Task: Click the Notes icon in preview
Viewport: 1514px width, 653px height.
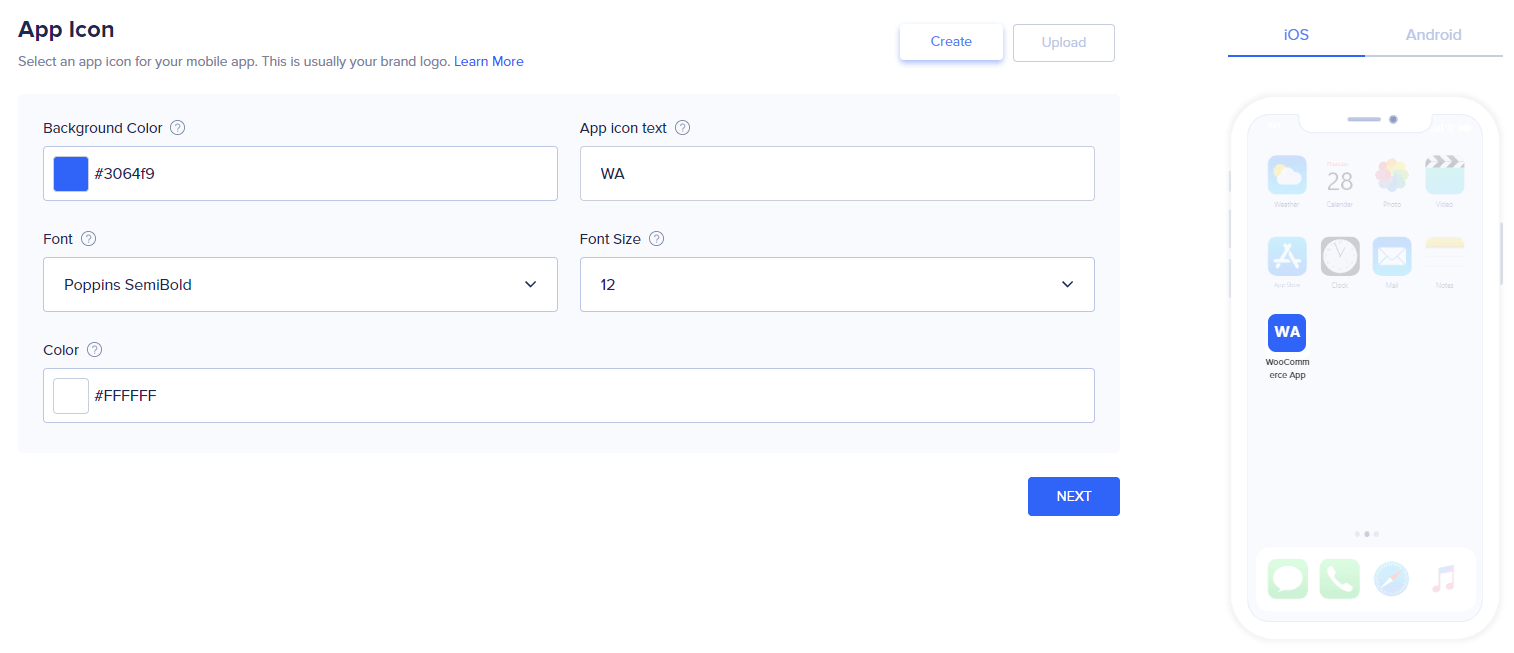Action: [1444, 256]
